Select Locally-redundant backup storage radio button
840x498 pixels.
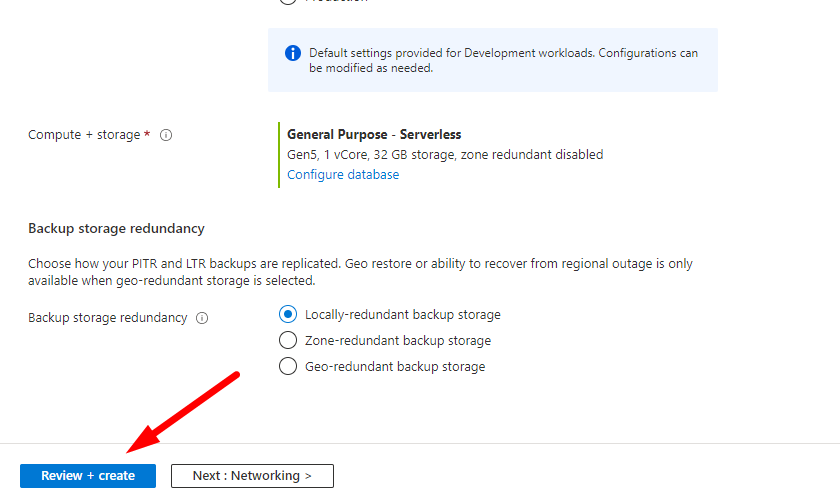(288, 314)
